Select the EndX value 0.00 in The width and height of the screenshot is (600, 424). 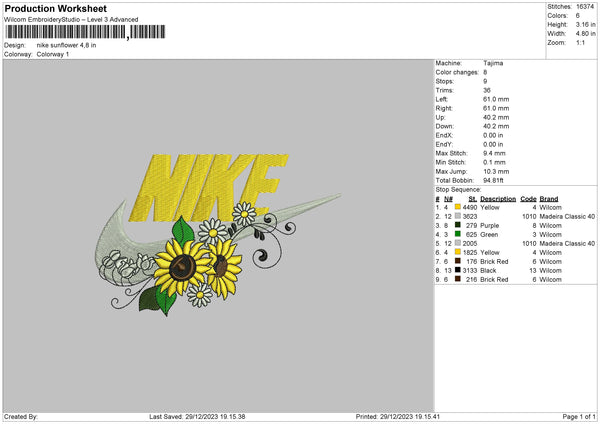click(x=493, y=135)
